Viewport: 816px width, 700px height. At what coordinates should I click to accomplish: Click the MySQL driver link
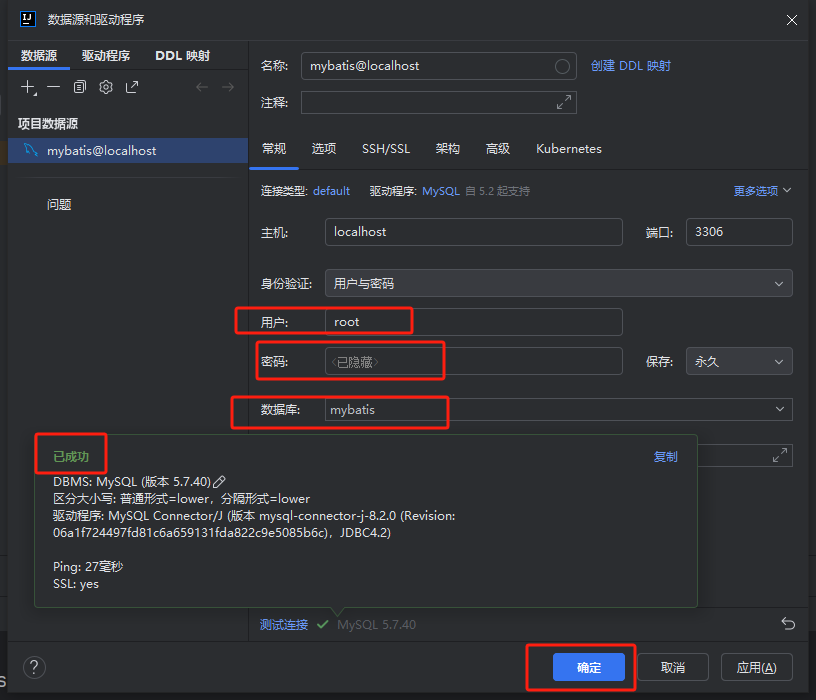[441, 191]
